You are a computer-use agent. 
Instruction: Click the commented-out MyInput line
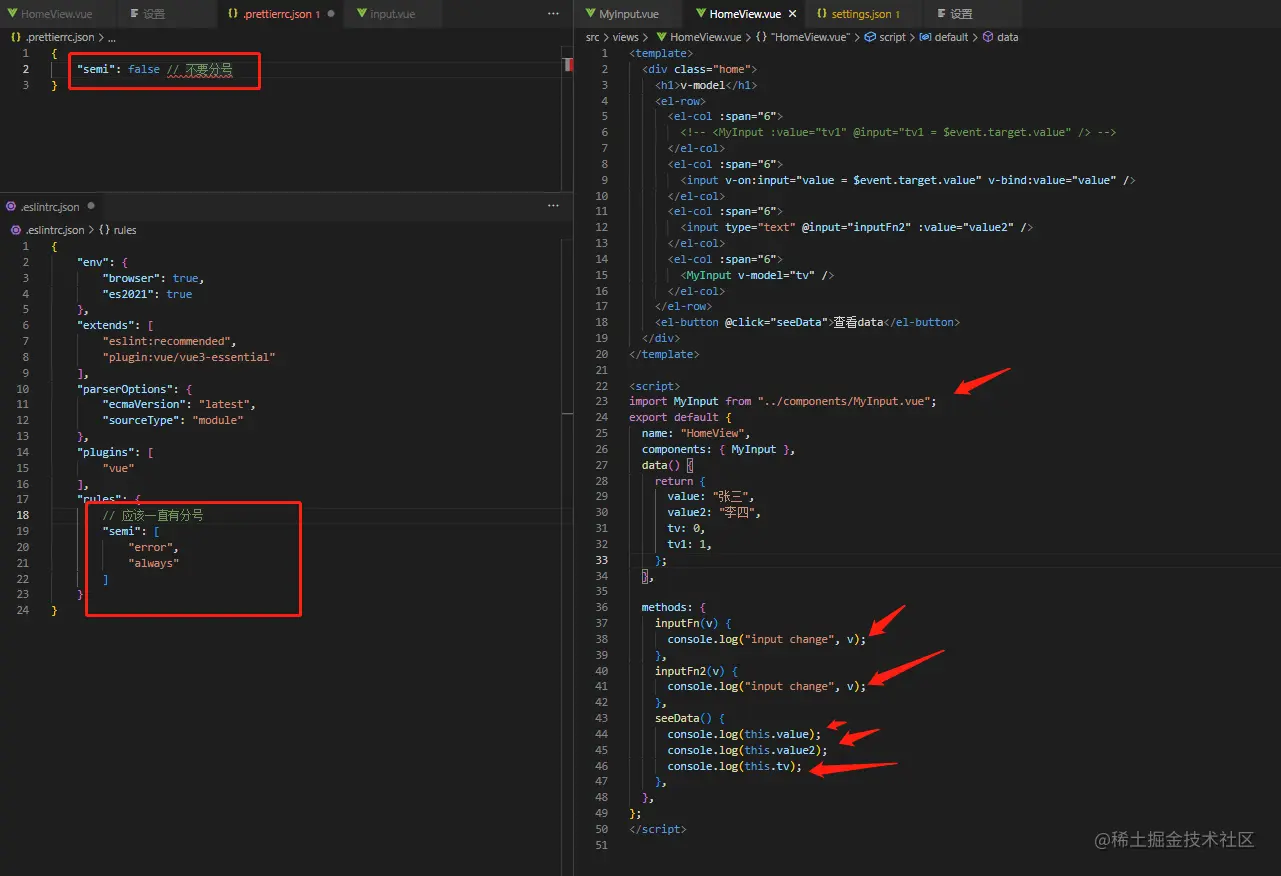(898, 132)
